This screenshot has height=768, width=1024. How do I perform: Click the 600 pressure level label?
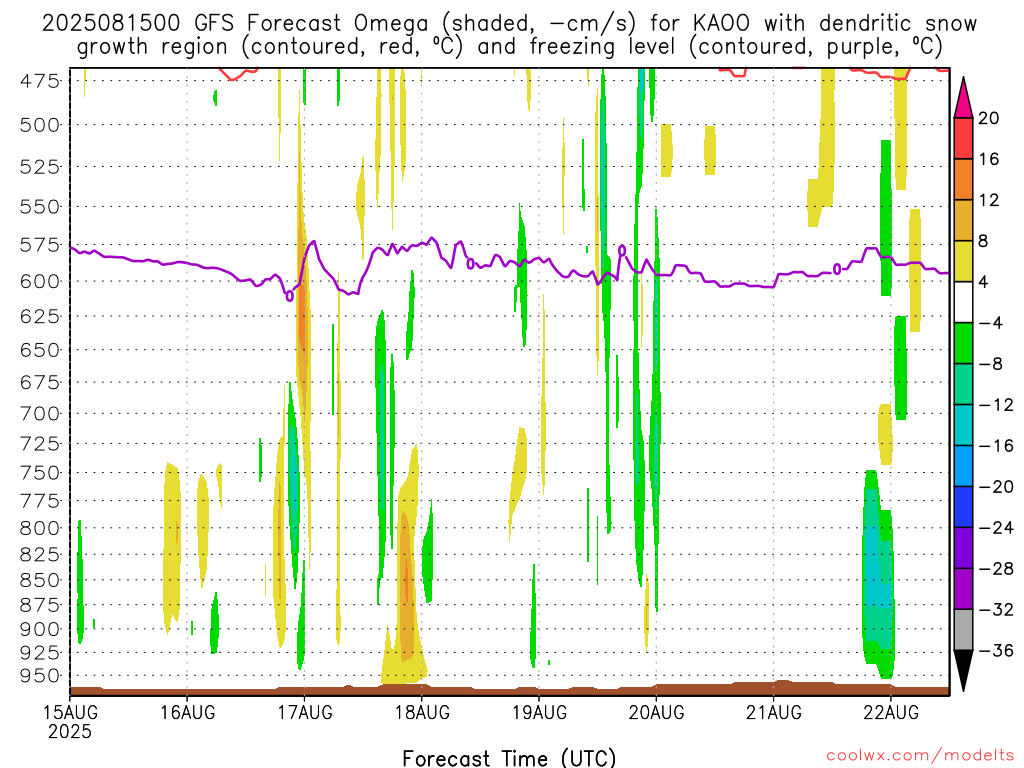[40, 281]
